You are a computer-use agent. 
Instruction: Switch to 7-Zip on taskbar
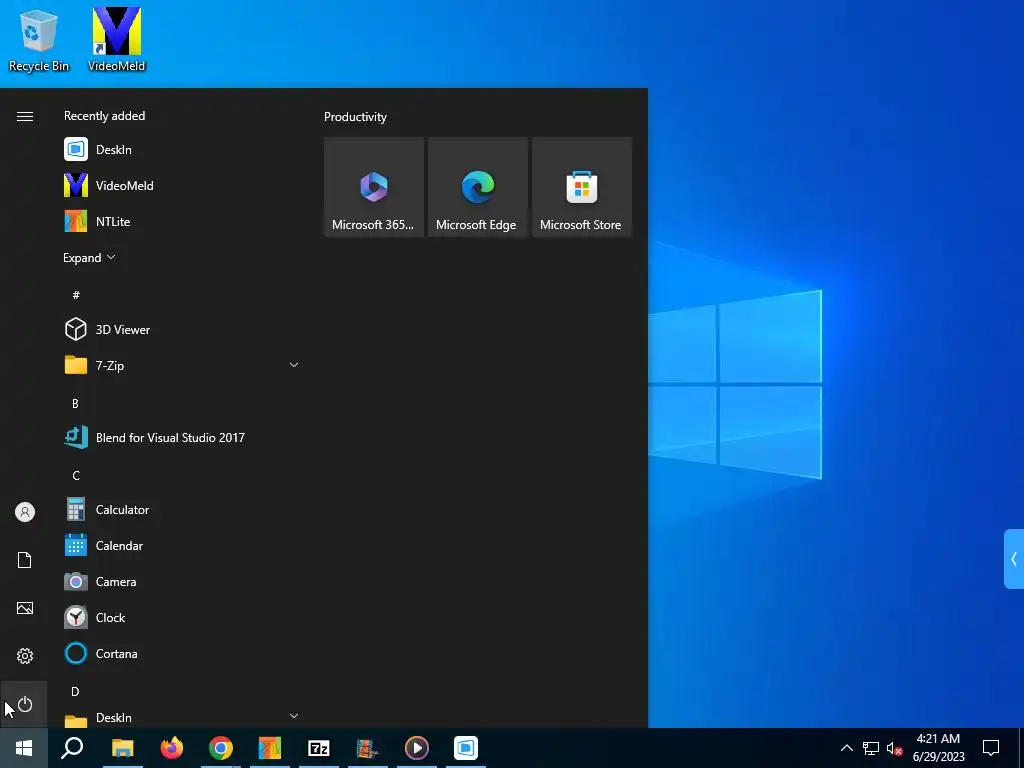319,748
